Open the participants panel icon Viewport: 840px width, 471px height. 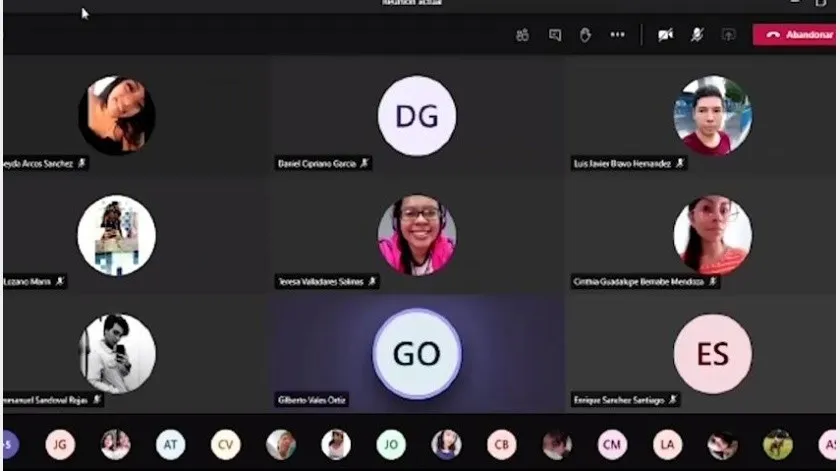522,35
